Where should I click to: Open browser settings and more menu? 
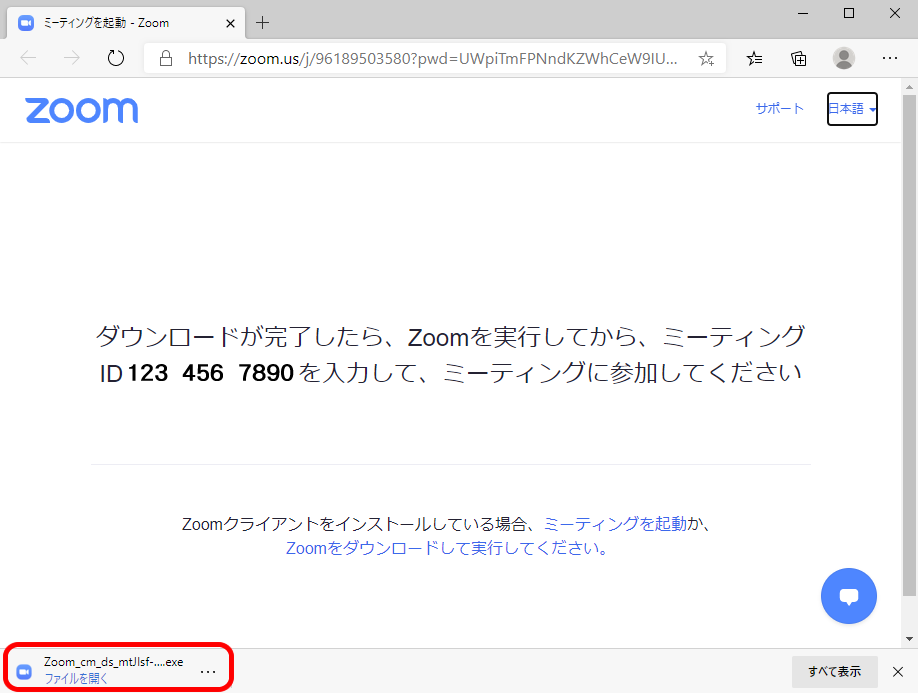890,59
